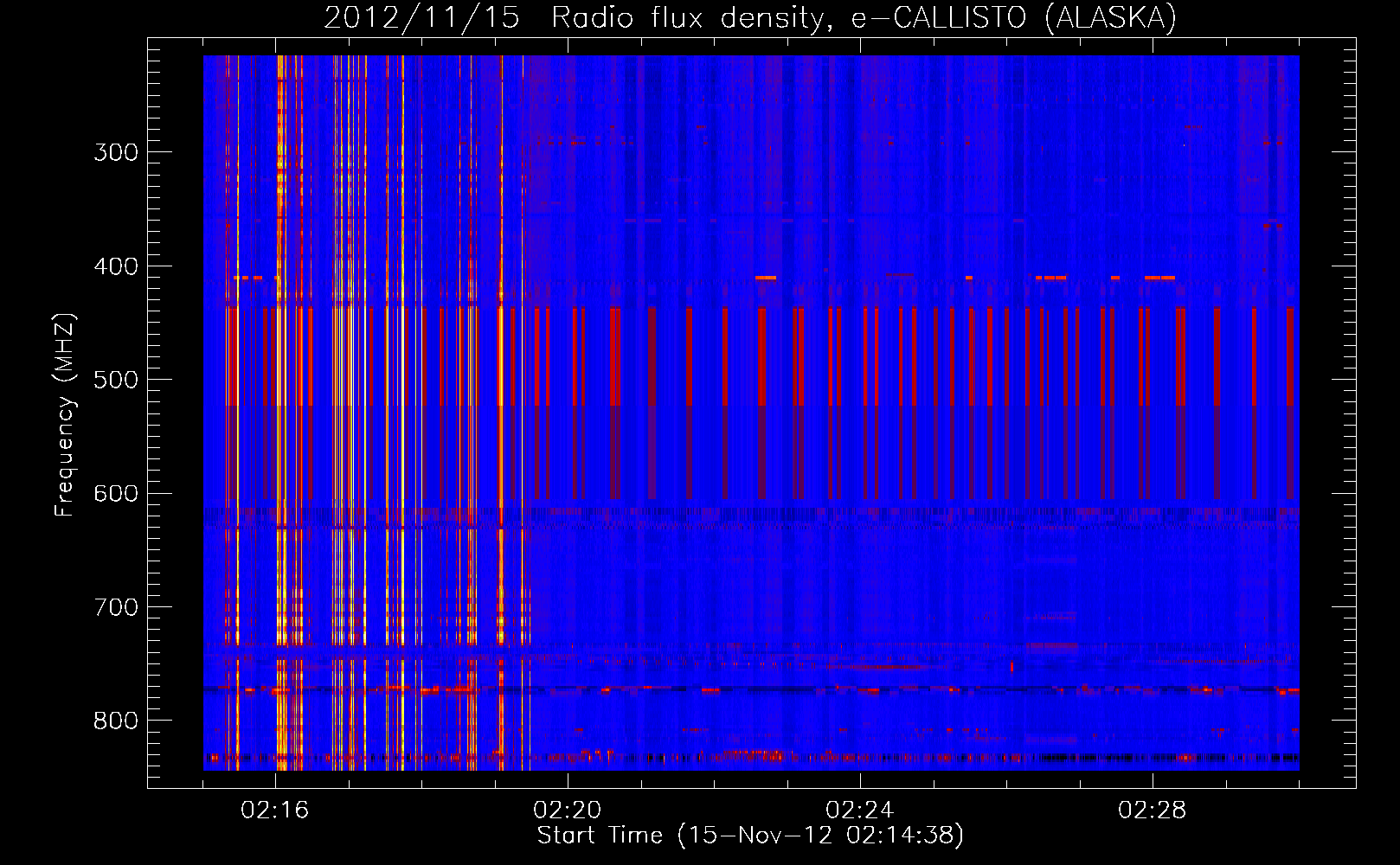Click the "Frequency (MHZ)" axis label

tap(65, 414)
